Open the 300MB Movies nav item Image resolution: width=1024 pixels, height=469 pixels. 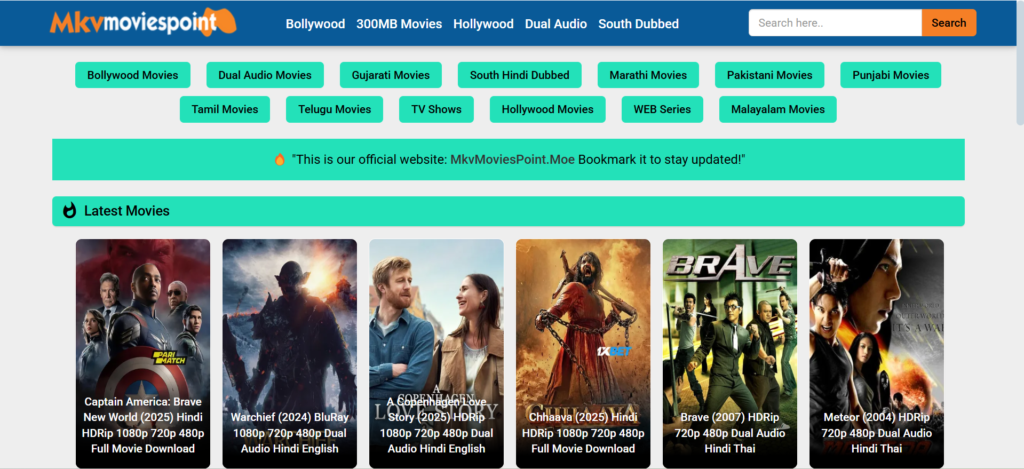click(x=399, y=24)
